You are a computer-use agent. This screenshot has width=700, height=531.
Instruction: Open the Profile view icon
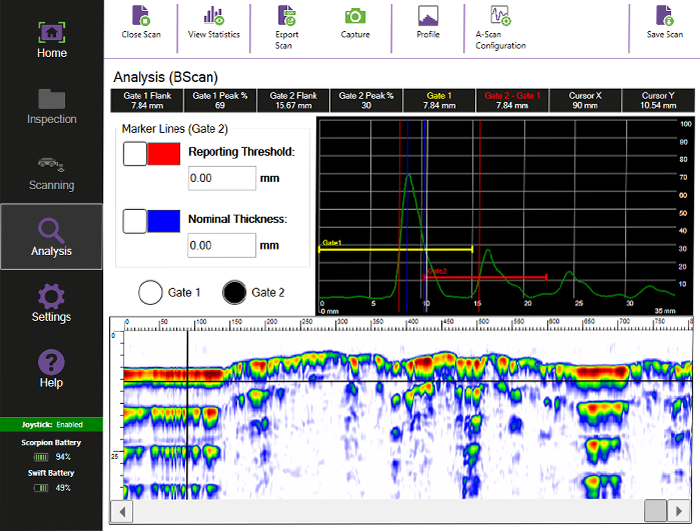click(x=428, y=17)
